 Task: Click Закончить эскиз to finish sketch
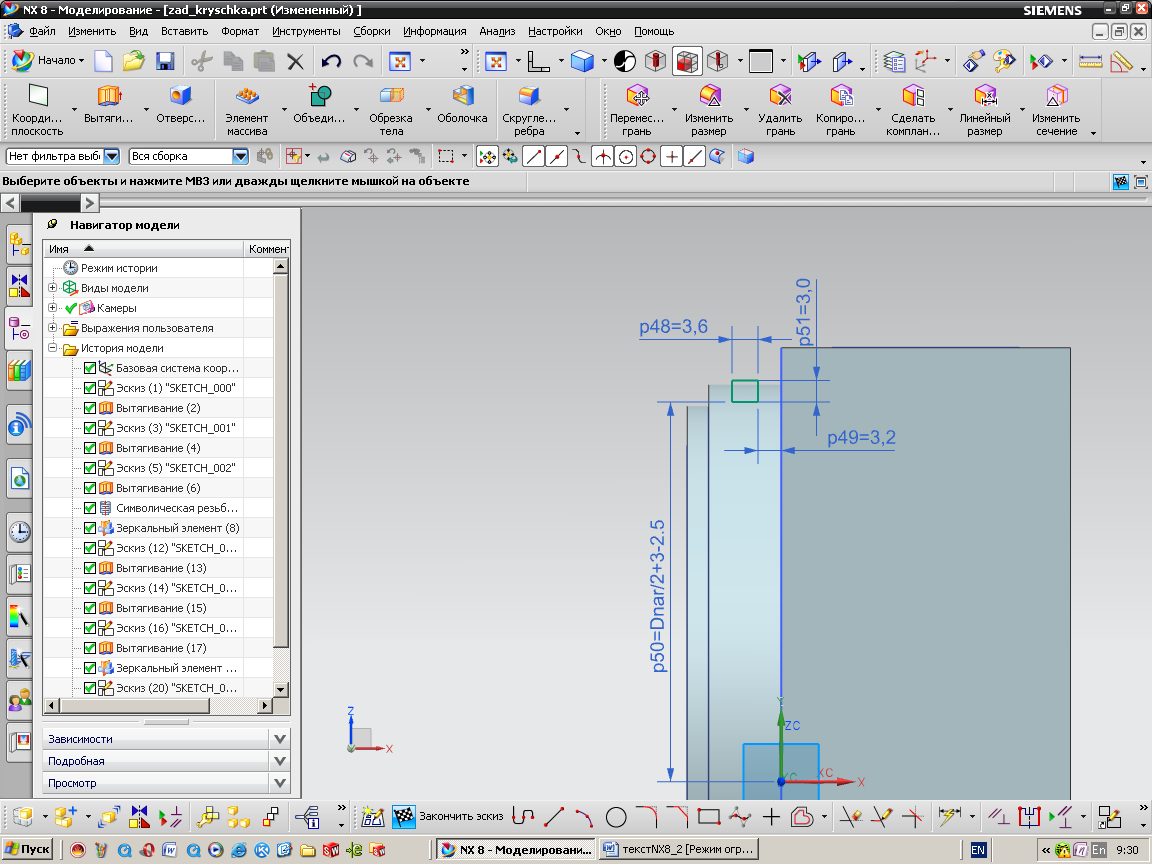448,816
